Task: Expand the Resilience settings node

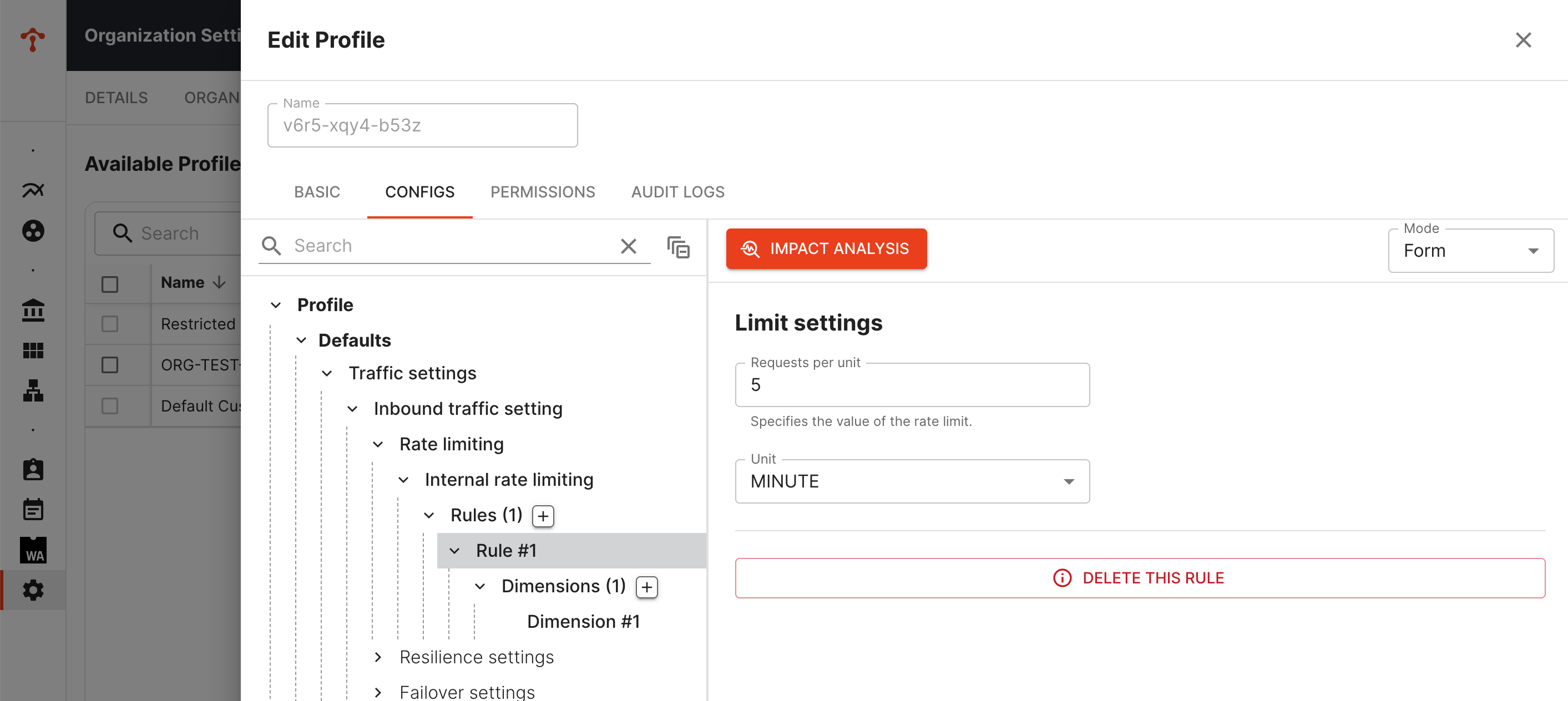Action: pos(378,657)
